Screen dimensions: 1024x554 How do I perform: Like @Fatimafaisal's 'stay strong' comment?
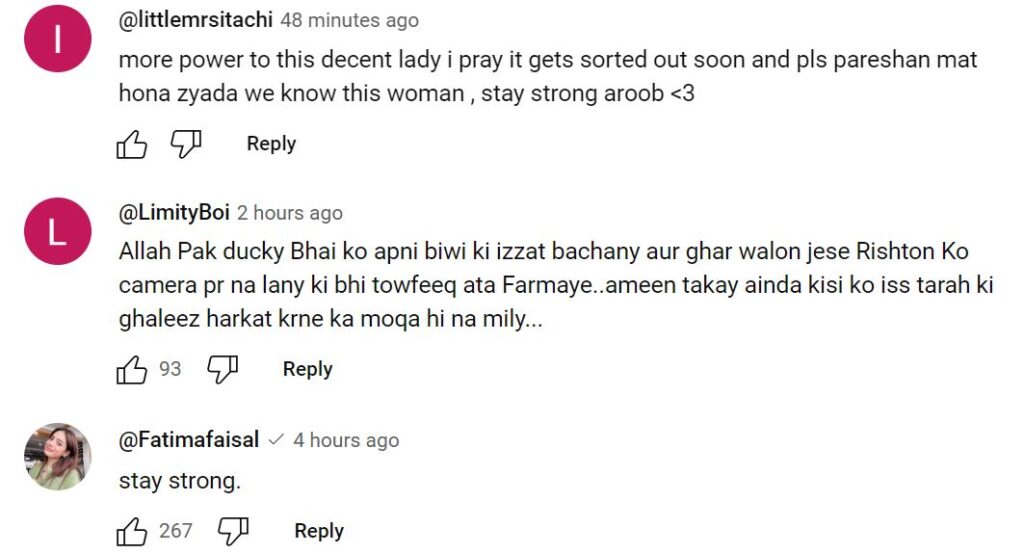click(x=132, y=530)
